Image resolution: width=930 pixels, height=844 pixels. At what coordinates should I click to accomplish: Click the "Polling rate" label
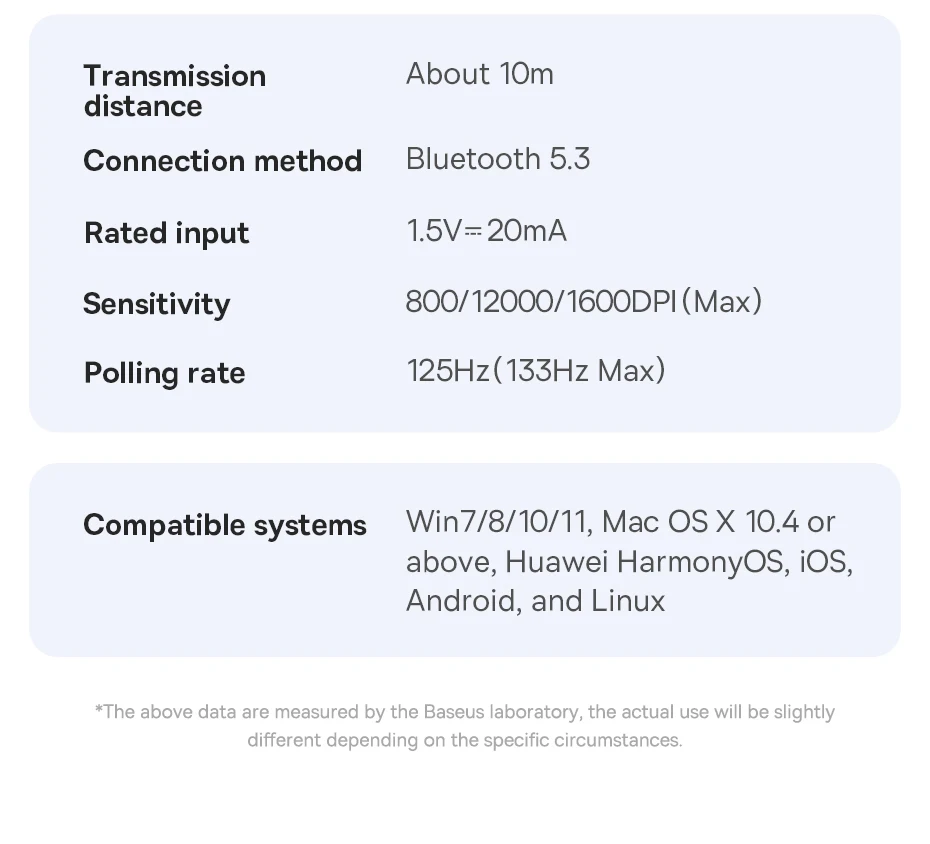164,373
